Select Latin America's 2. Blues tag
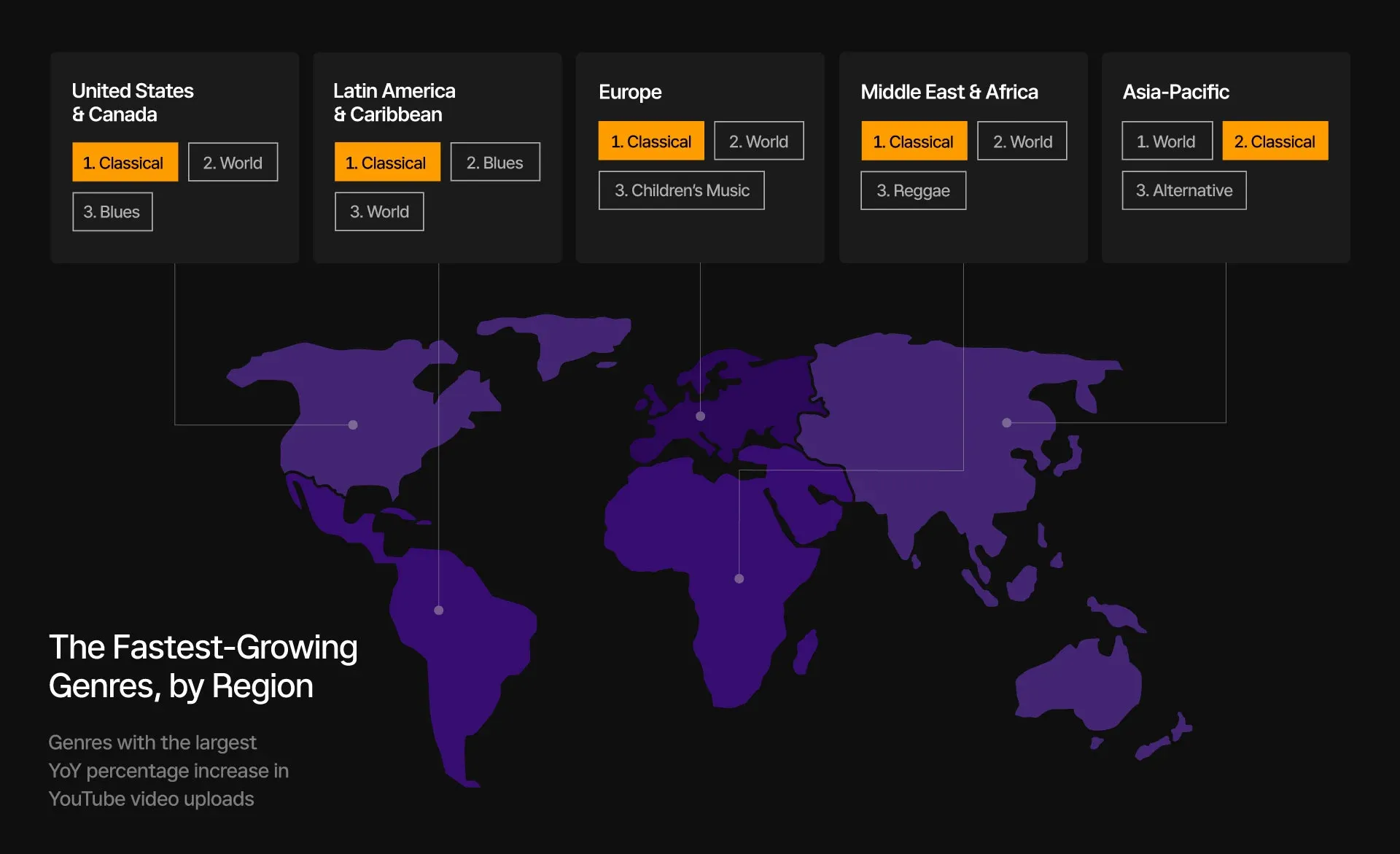The height and width of the screenshot is (854, 1400). tap(494, 162)
